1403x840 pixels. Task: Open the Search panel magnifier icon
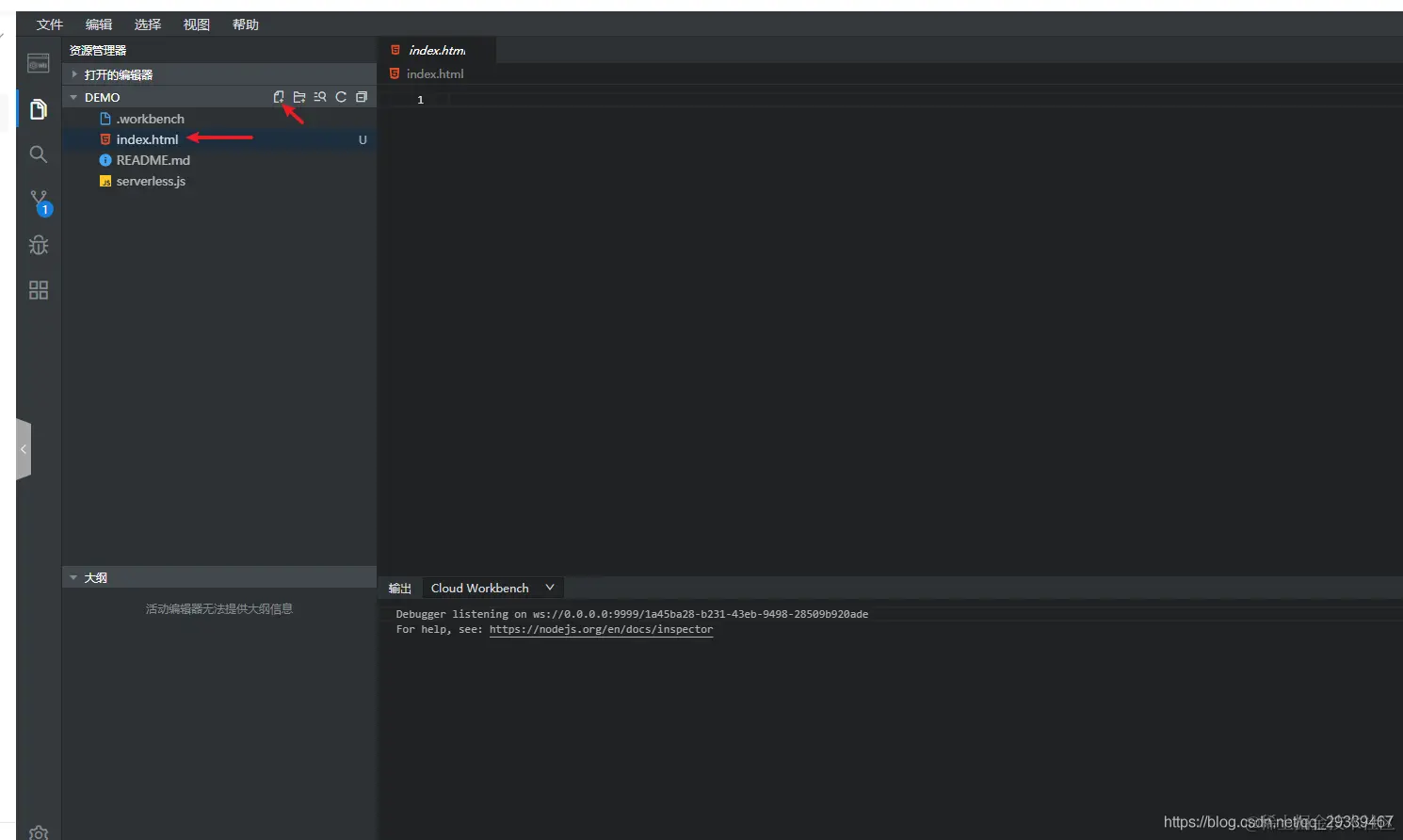click(39, 154)
